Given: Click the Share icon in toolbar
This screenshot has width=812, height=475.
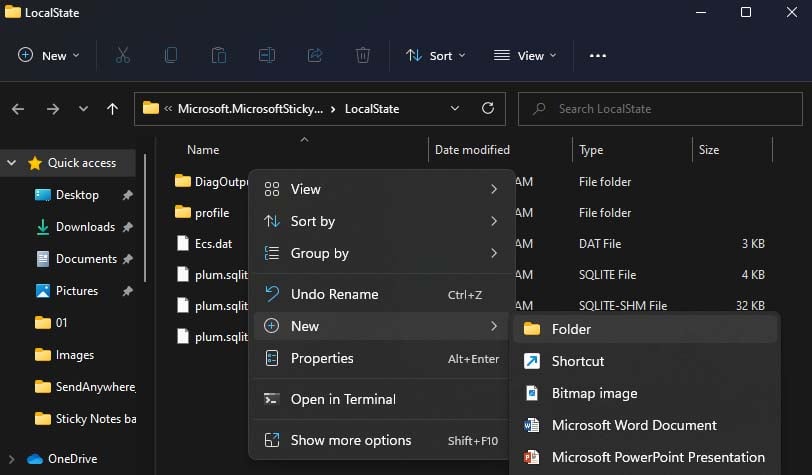Looking at the screenshot, I should [x=315, y=56].
